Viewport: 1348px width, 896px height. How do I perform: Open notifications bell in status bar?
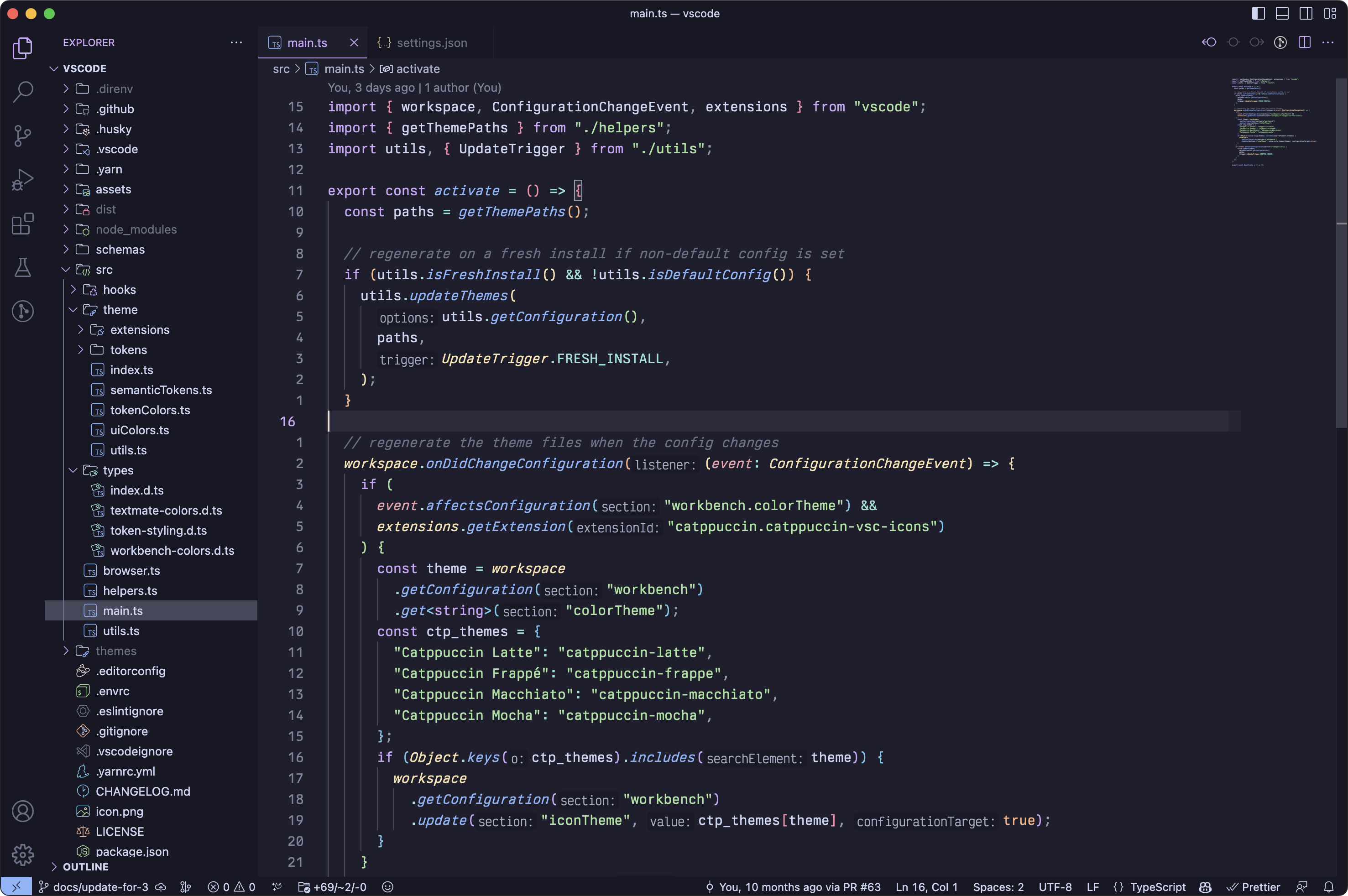pos(1329,887)
